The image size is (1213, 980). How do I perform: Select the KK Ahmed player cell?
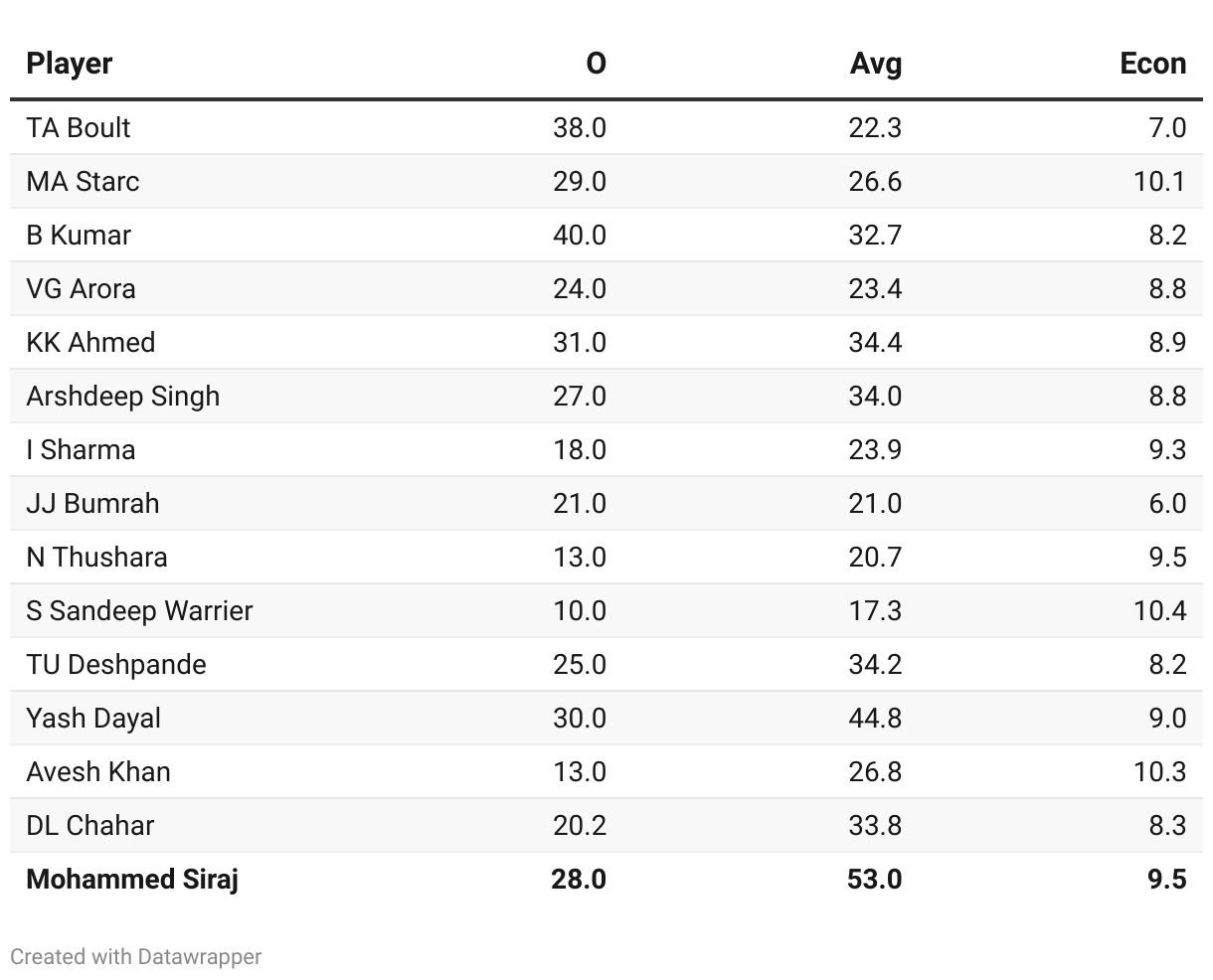90,342
